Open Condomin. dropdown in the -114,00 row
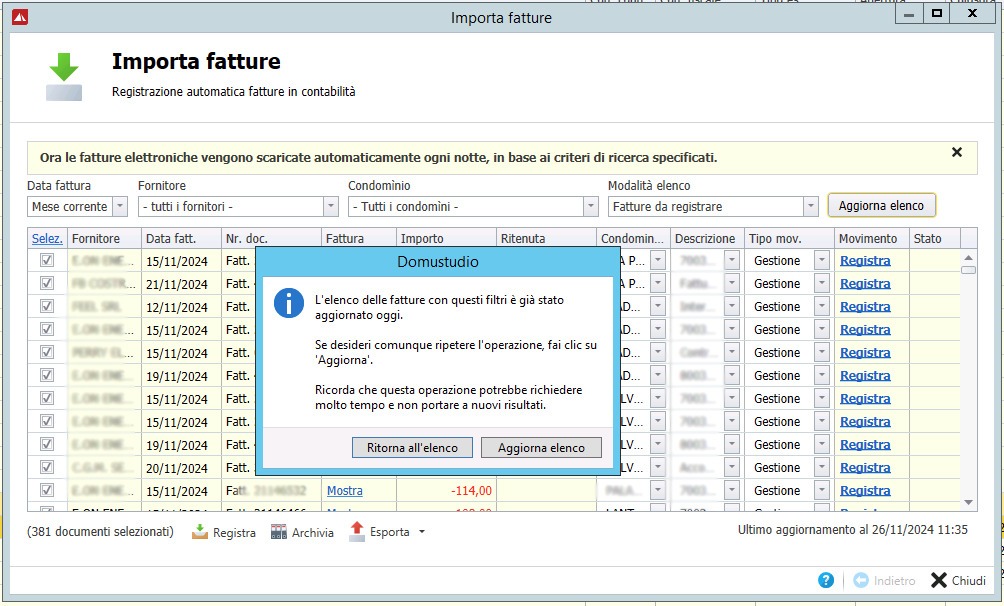The image size is (1004, 606). point(658,490)
